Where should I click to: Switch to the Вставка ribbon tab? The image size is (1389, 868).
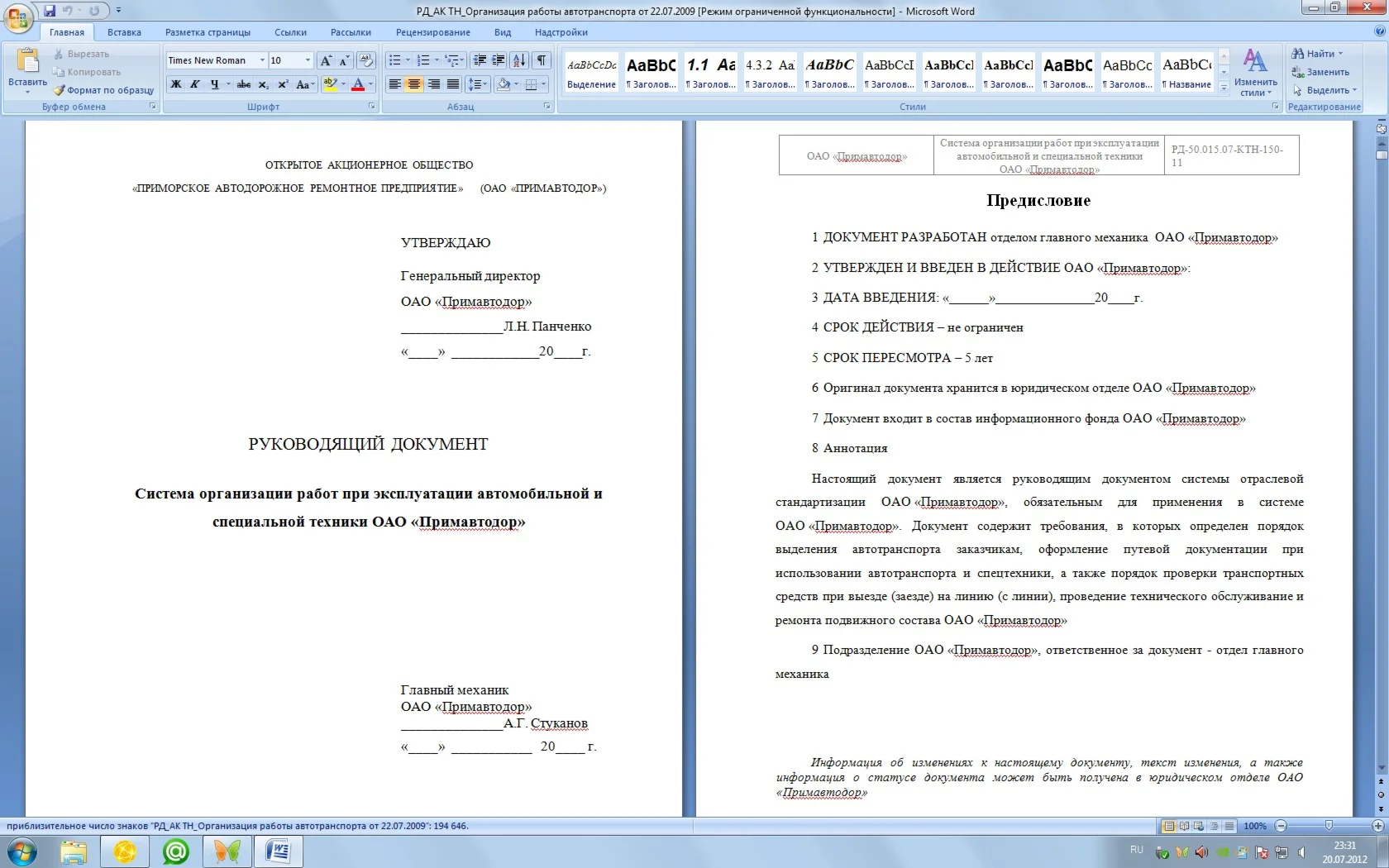click(x=124, y=32)
